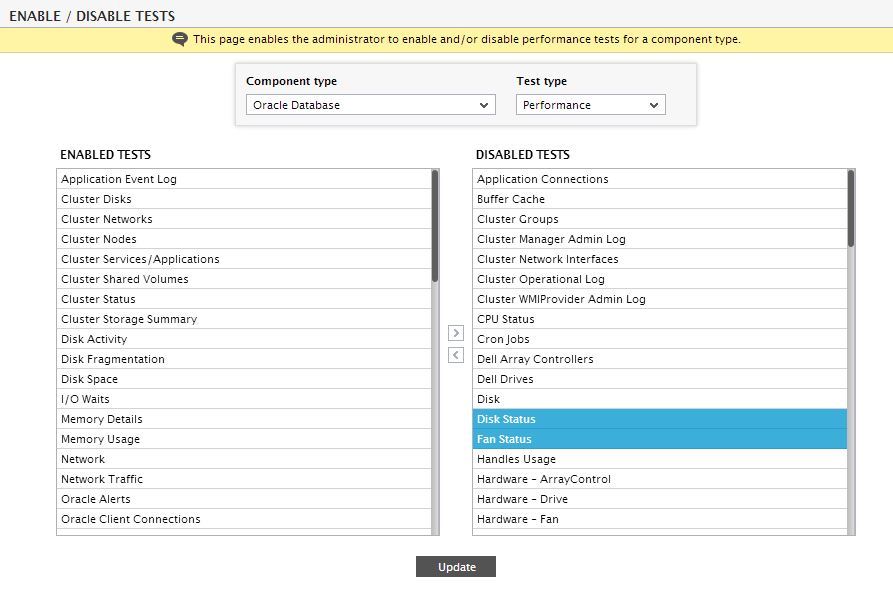The height and width of the screenshot is (593, 893).
Task: Open the Test type dropdown
Action: [x=591, y=105]
